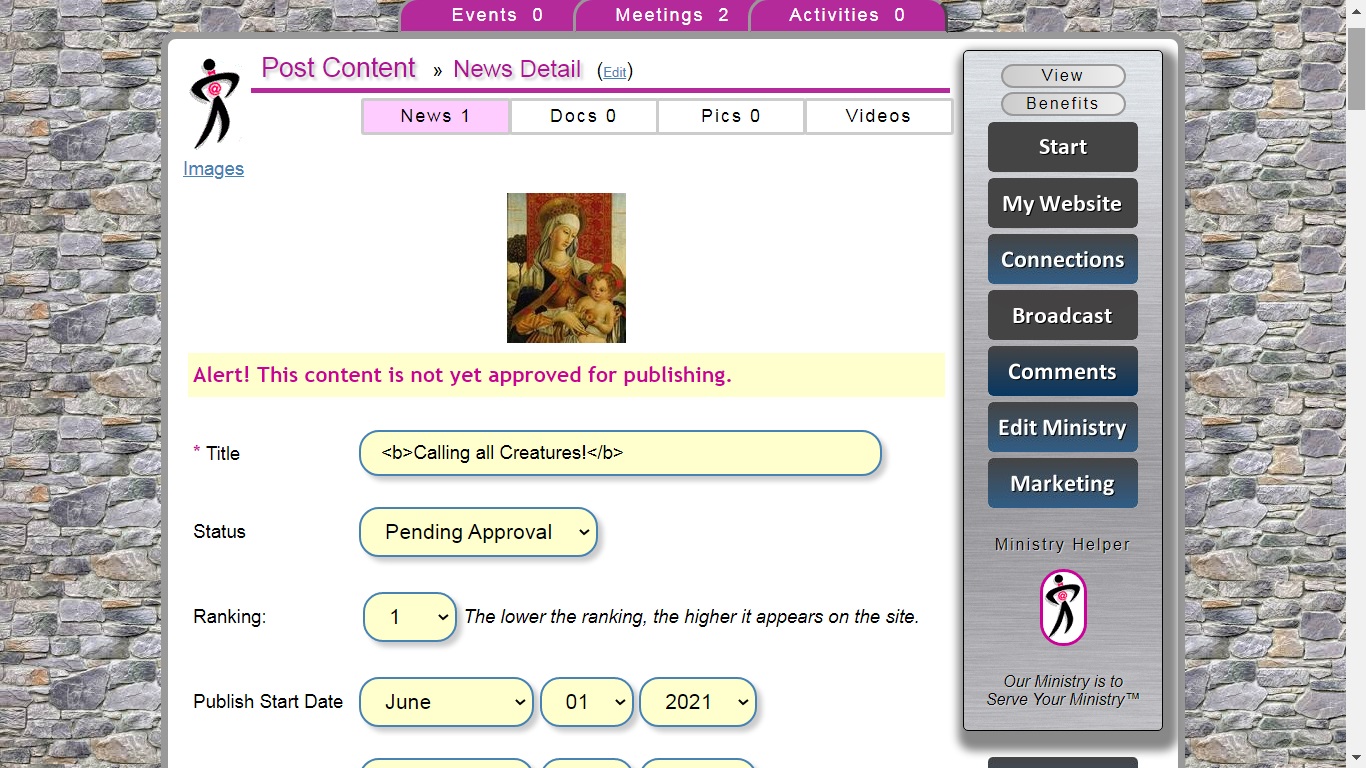The width and height of the screenshot is (1366, 768).
Task: Click the 'News Detail' heading text
Action: pos(517,69)
